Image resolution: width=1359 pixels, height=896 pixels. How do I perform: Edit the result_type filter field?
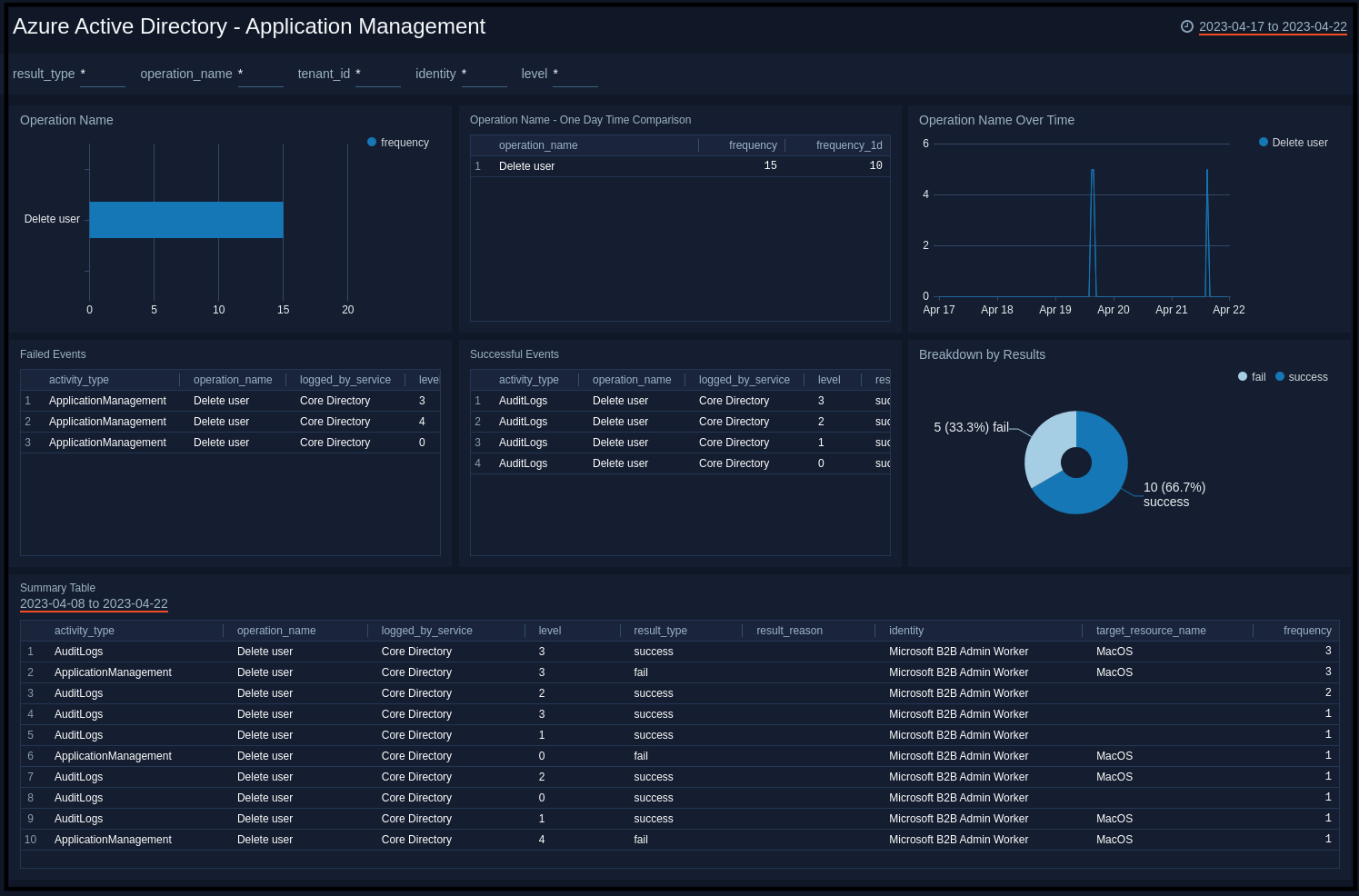(x=103, y=75)
